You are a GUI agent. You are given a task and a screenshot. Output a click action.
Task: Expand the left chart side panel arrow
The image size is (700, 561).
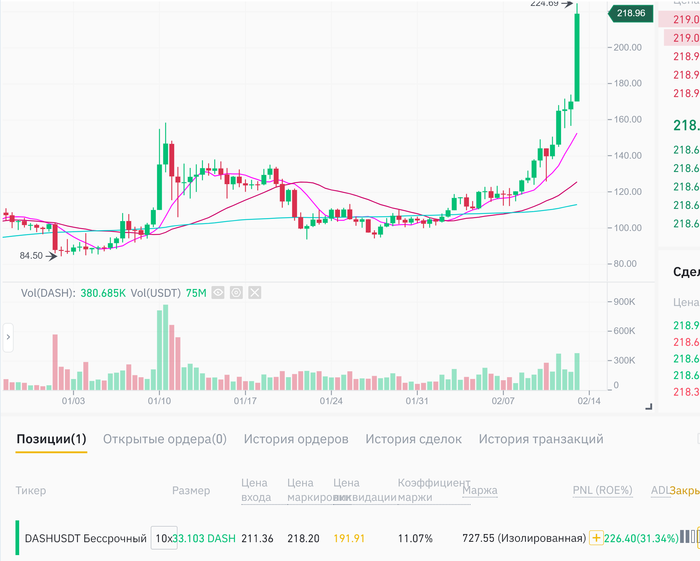coord(8,337)
